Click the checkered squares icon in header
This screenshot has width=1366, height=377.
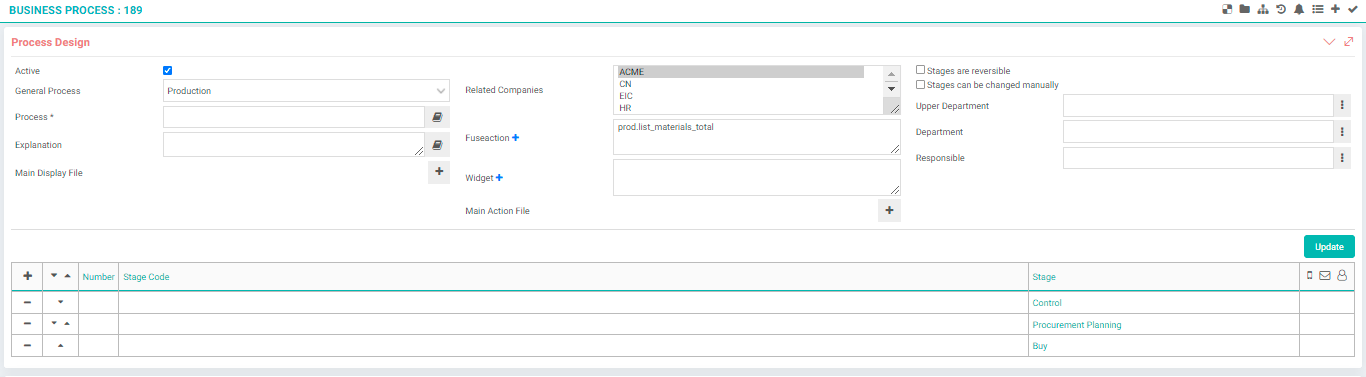(1227, 9)
